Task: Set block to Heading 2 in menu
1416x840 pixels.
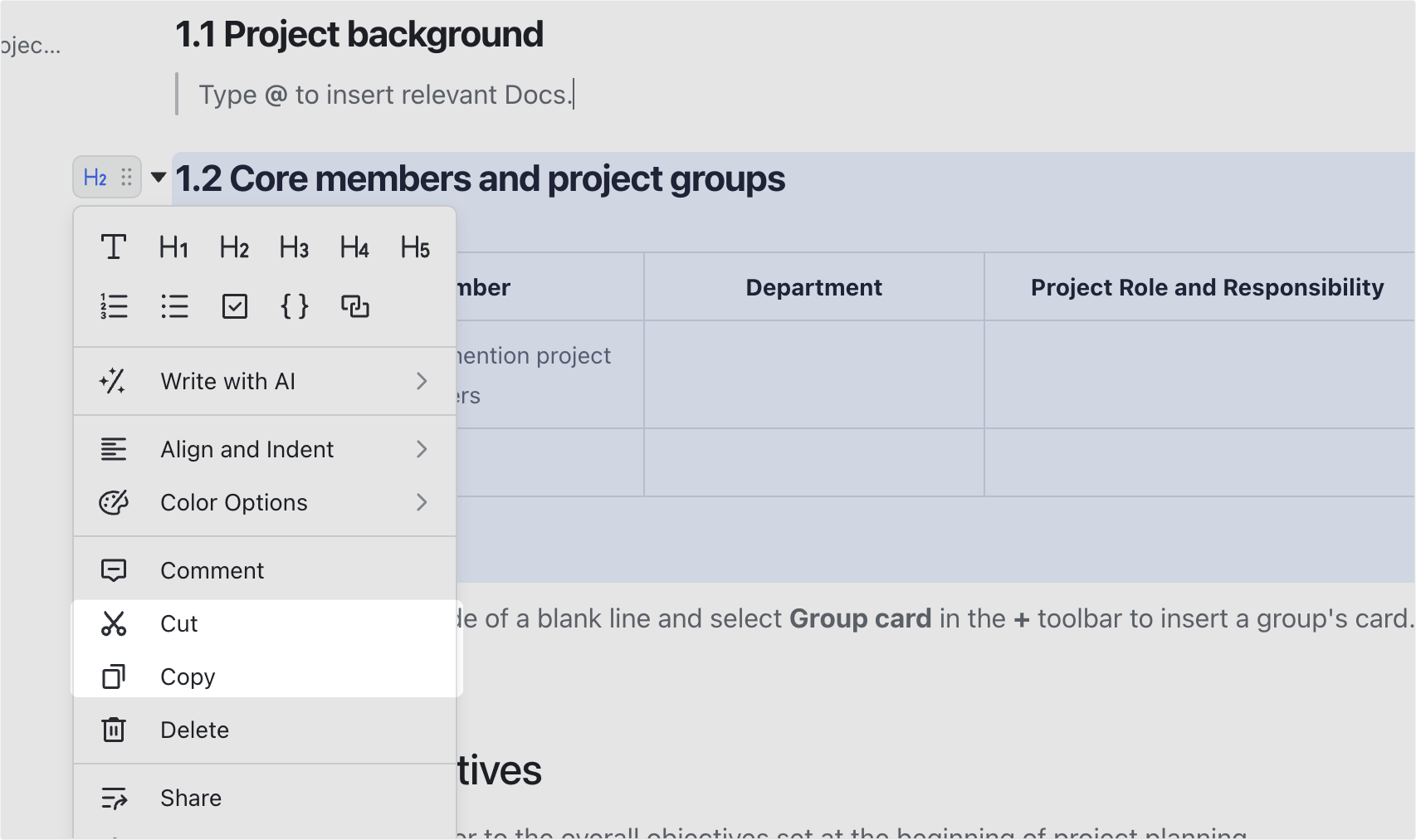Action: (234, 247)
